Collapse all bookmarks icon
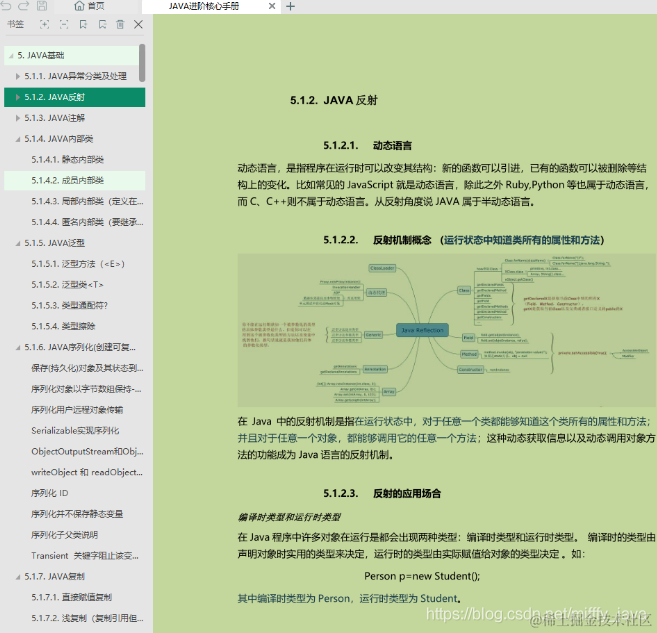 coord(64,24)
